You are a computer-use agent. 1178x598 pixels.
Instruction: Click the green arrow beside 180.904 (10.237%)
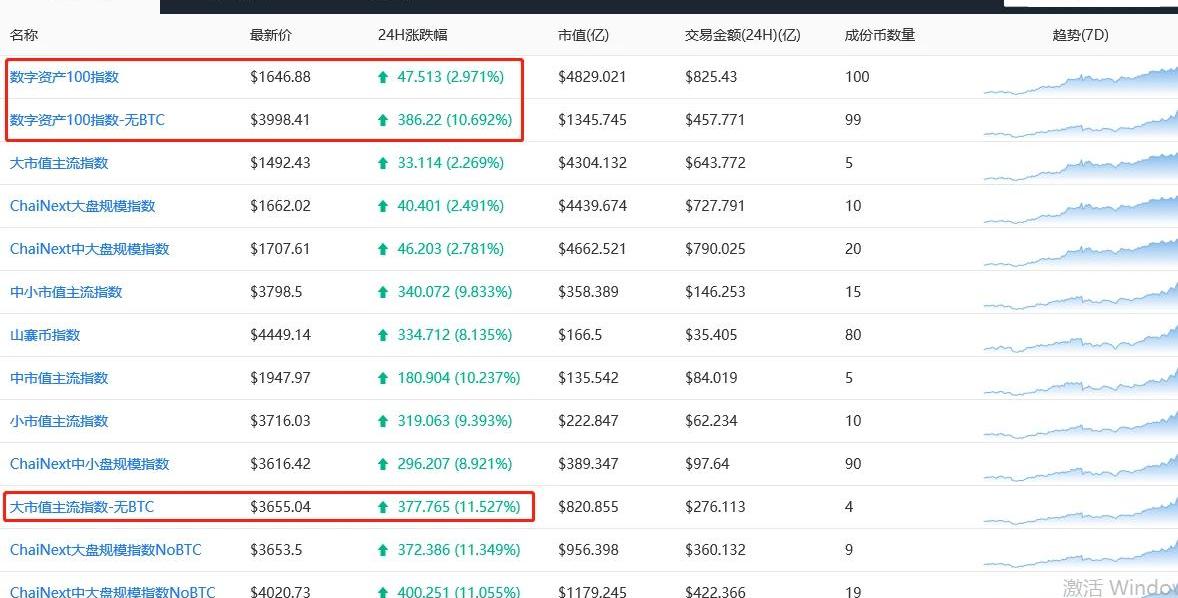point(383,378)
